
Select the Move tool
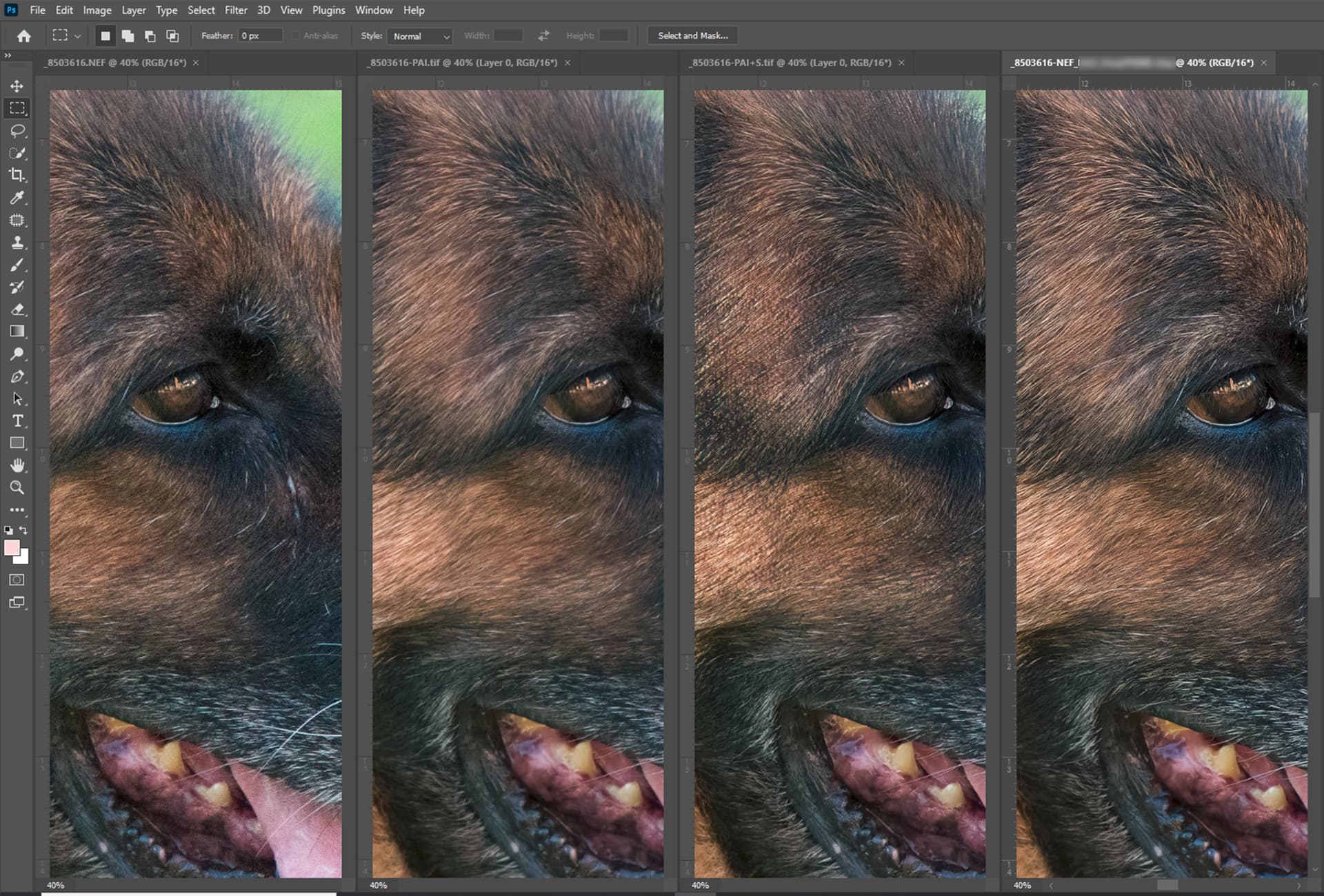click(17, 86)
